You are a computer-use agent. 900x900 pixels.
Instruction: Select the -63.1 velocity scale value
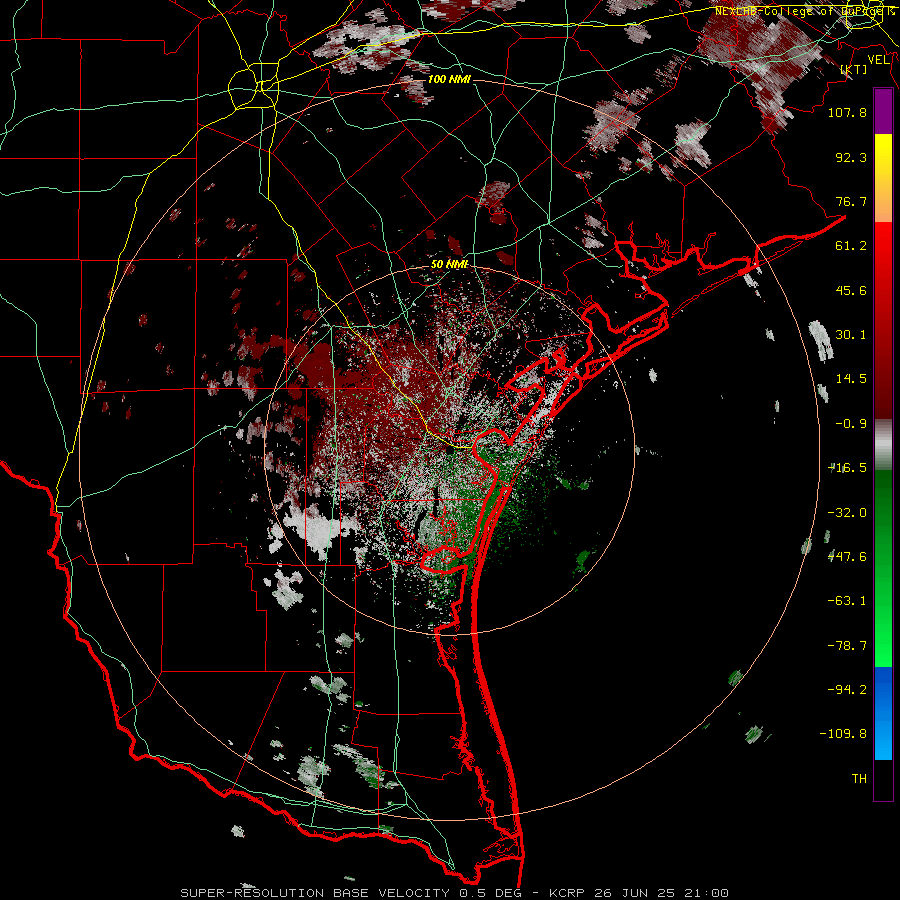pyautogui.click(x=847, y=601)
